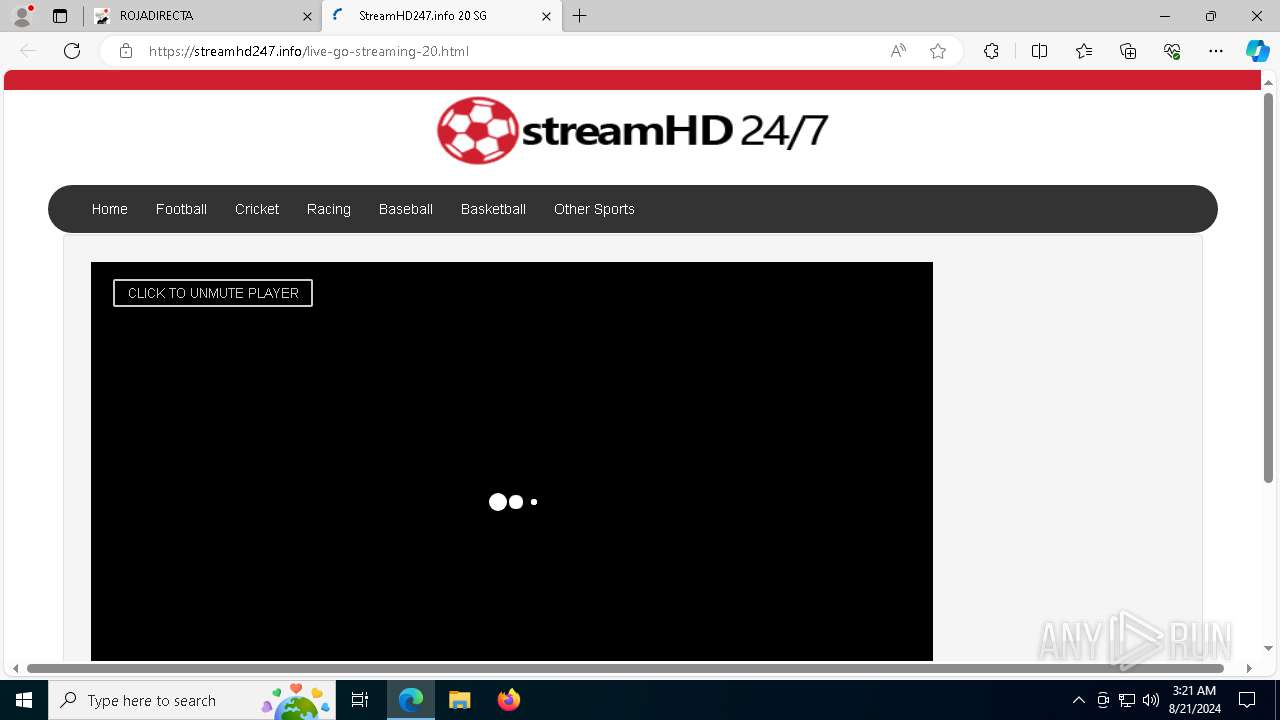
Task: Enter split screen view
Action: (1039, 51)
